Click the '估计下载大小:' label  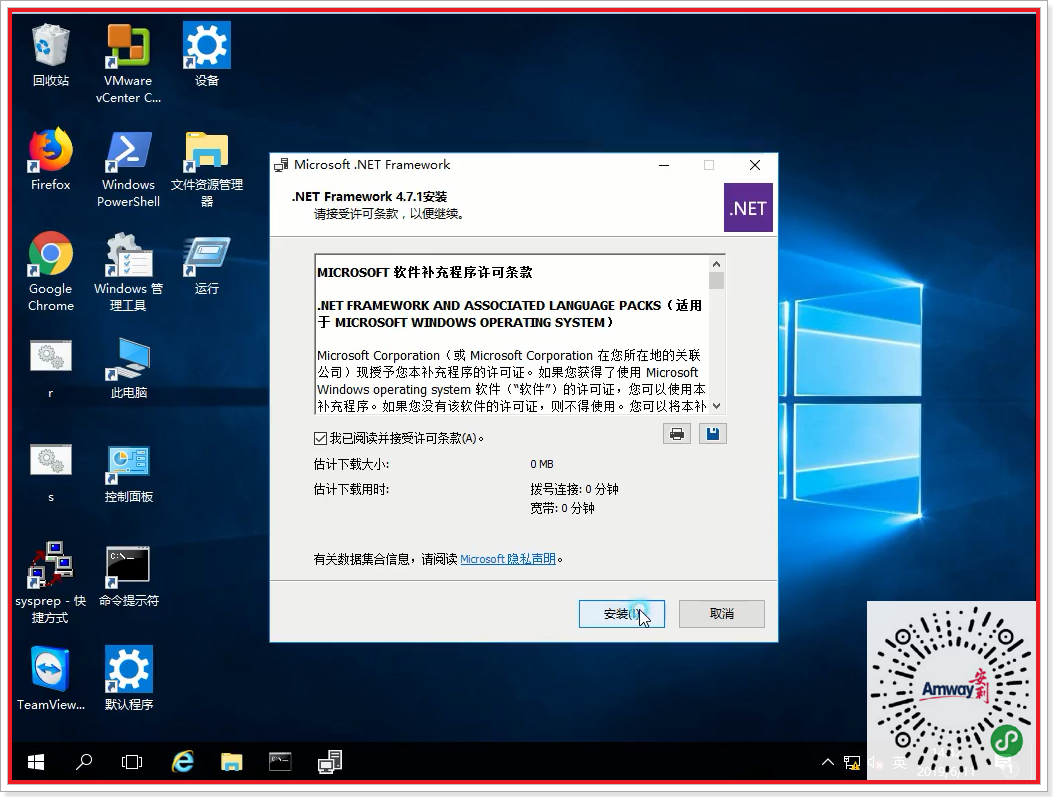click(x=351, y=464)
